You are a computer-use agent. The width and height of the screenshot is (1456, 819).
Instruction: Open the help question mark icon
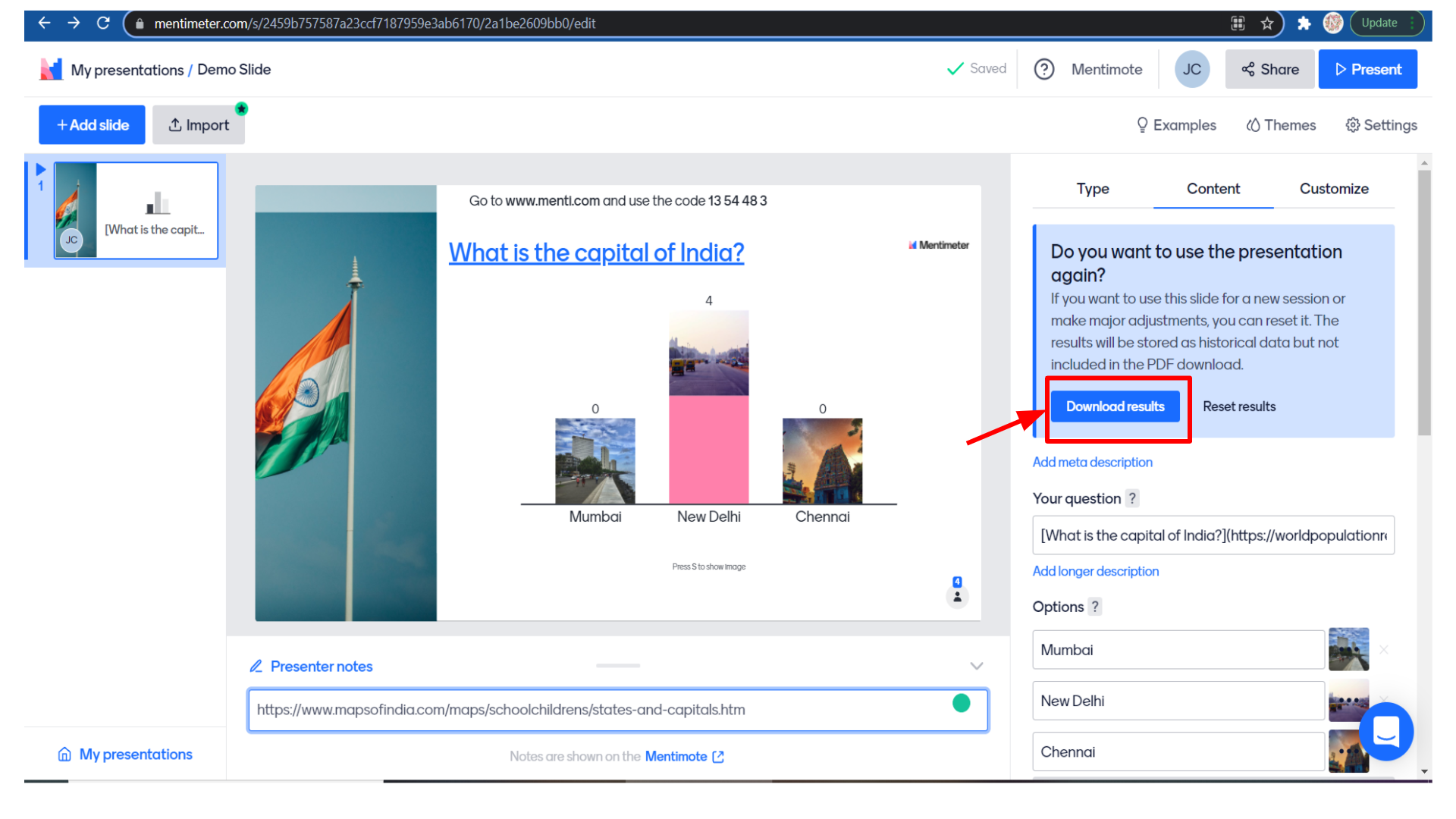coord(1044,69)
